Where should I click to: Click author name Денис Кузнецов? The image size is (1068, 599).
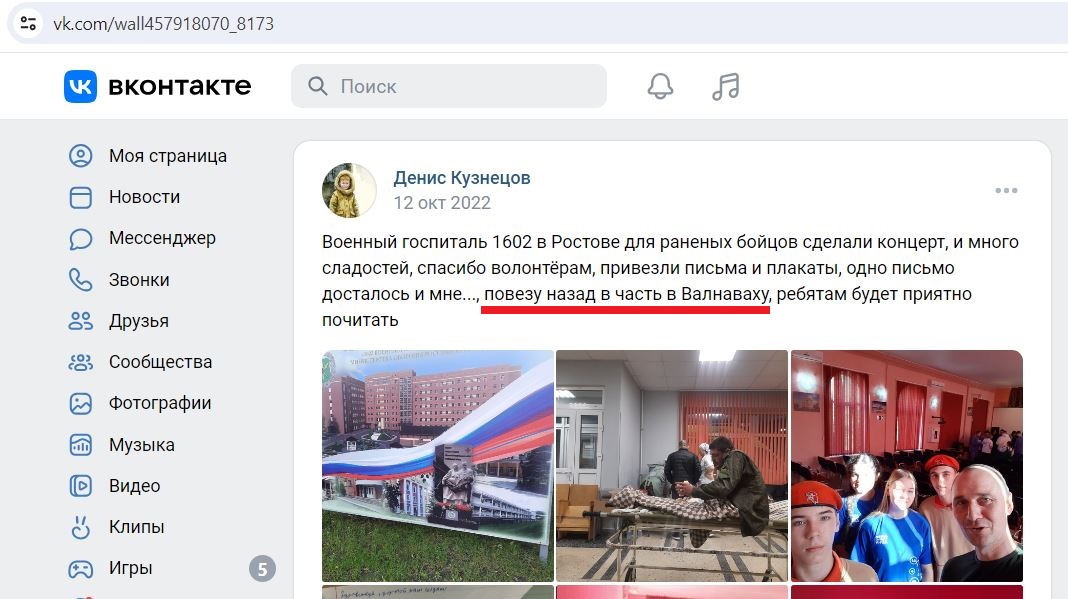(462, 178)
